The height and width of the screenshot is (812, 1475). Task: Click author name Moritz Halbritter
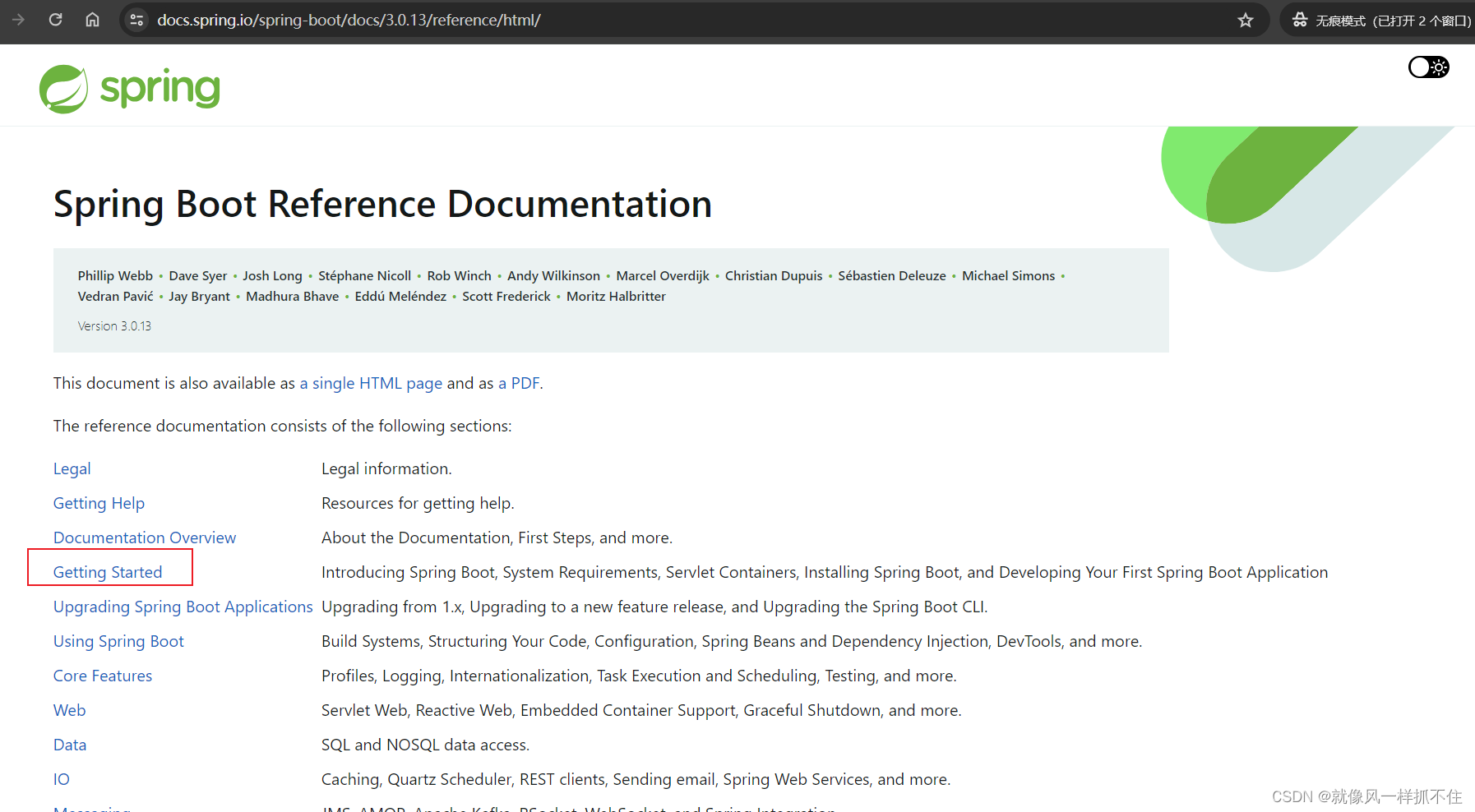(x=616, y=297)
